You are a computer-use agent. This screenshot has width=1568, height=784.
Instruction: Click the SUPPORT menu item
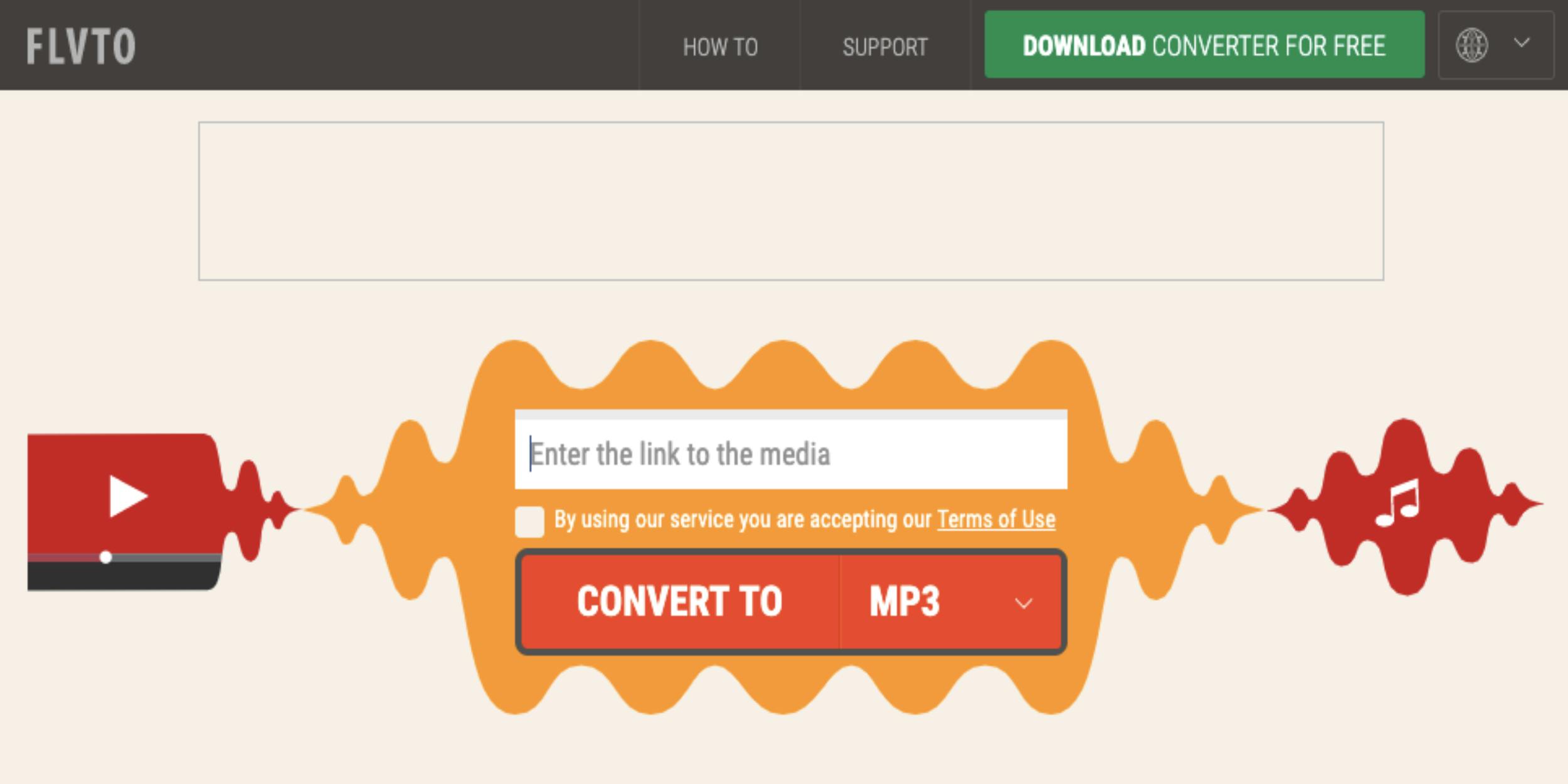tap(884, 44)
